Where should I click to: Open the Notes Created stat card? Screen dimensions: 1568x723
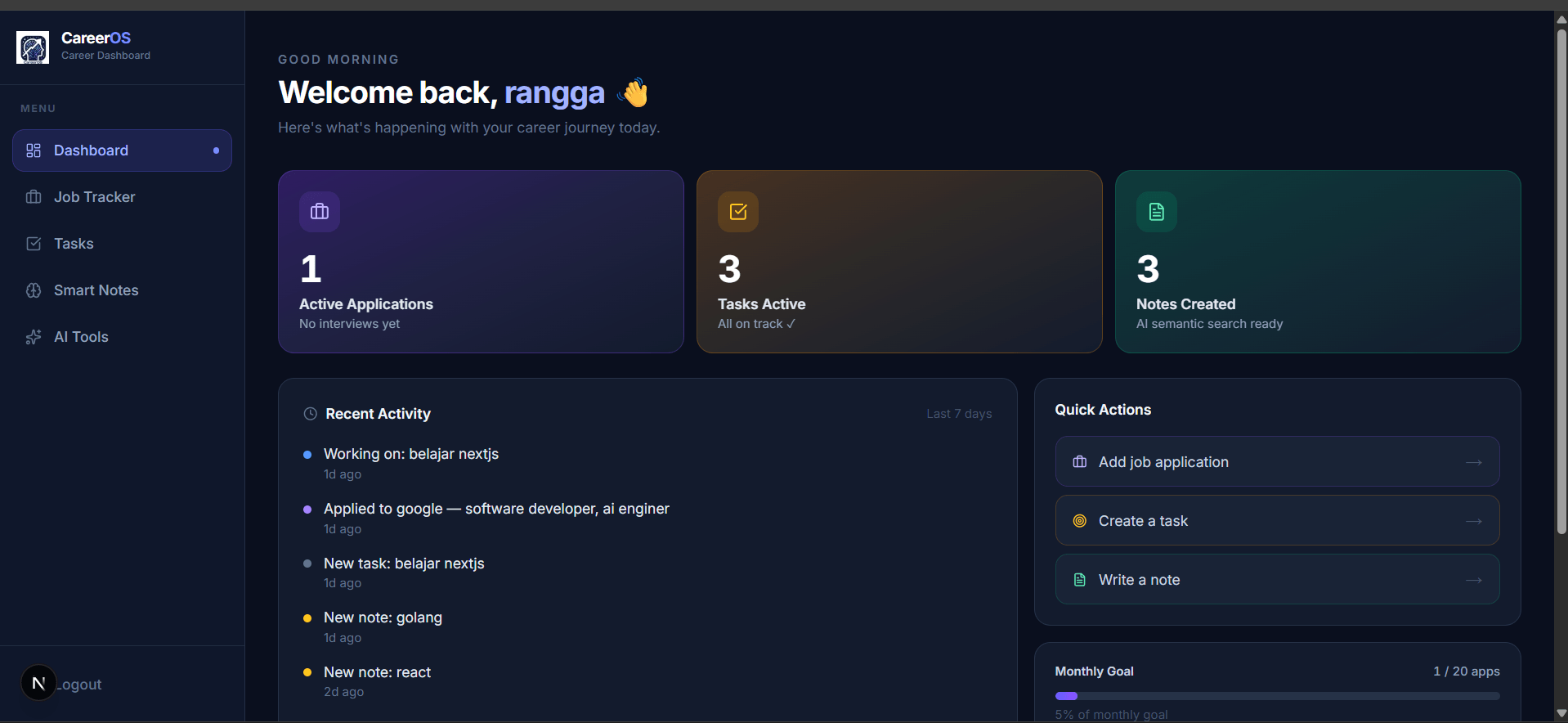(x=1318, y=262)
